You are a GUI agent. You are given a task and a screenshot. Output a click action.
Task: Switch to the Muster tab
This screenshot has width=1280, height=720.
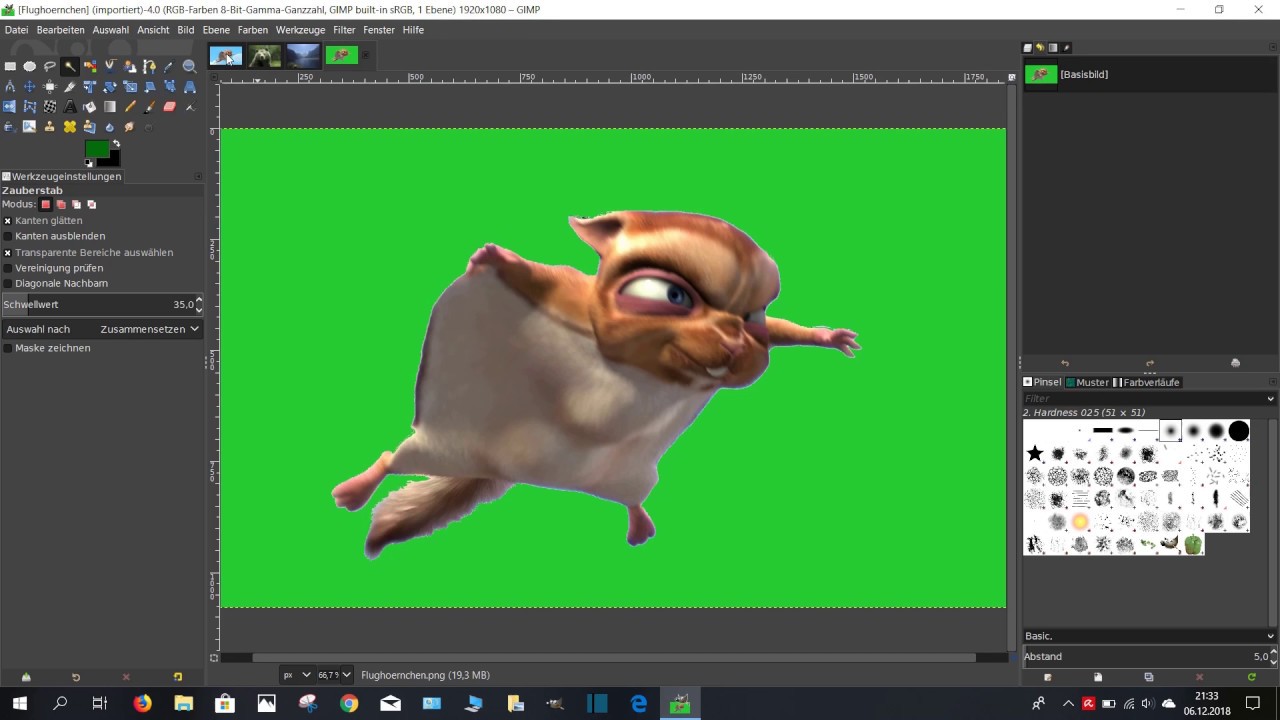1087,382
